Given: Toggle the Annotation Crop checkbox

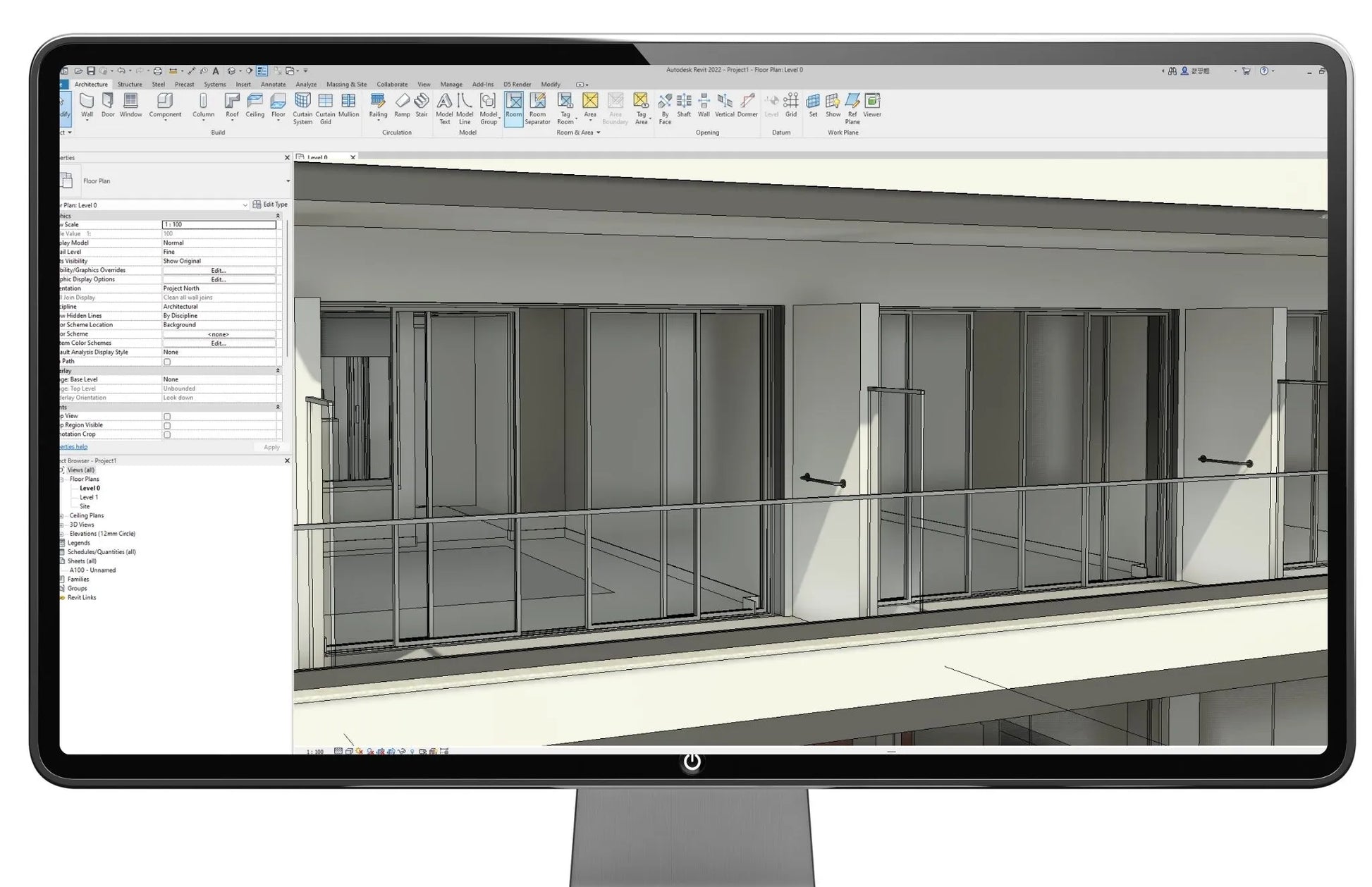Looking at the screenshot, I should point(167,435).
